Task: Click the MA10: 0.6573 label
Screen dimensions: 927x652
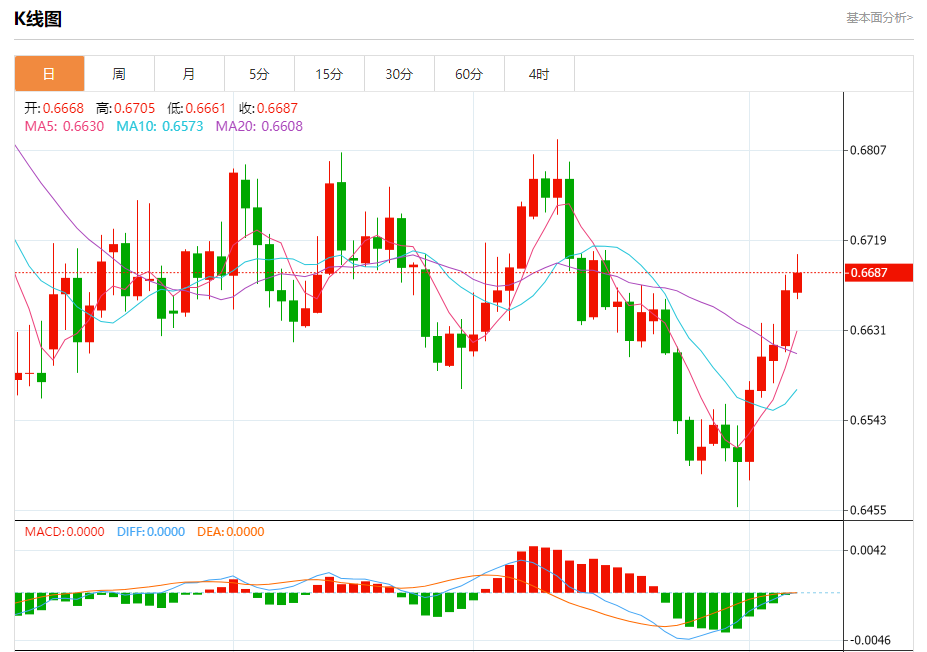Action: click(160, 126)
